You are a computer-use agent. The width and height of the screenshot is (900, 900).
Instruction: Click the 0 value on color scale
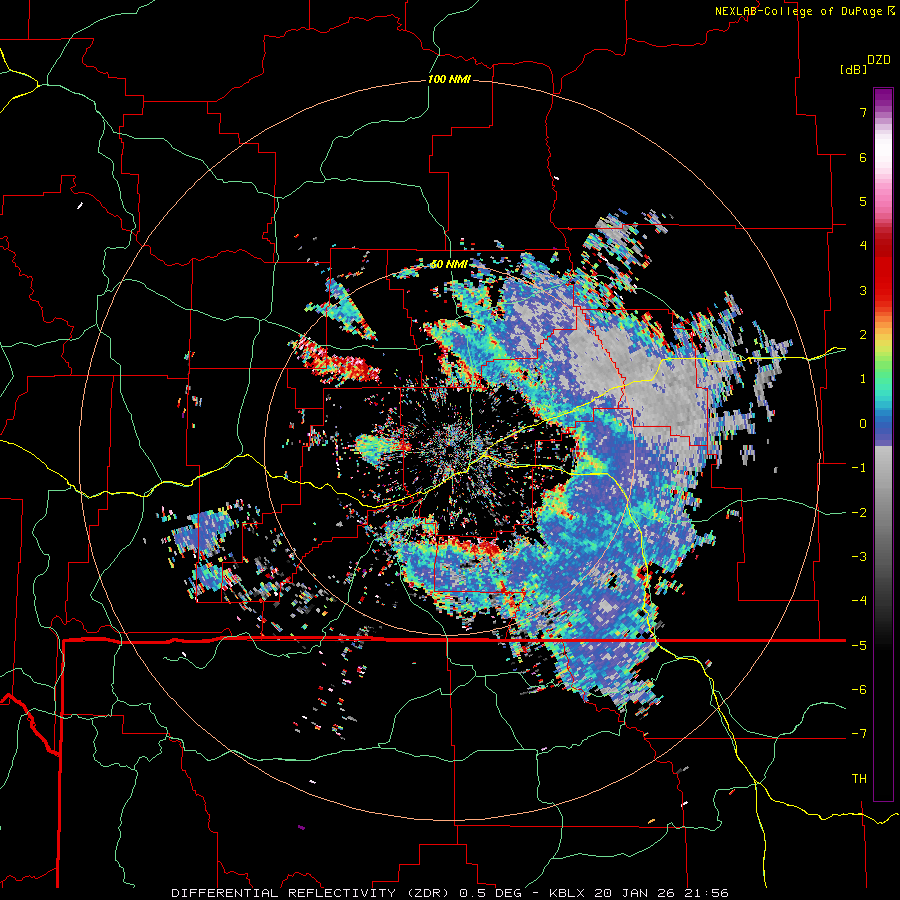click(863, 424)
